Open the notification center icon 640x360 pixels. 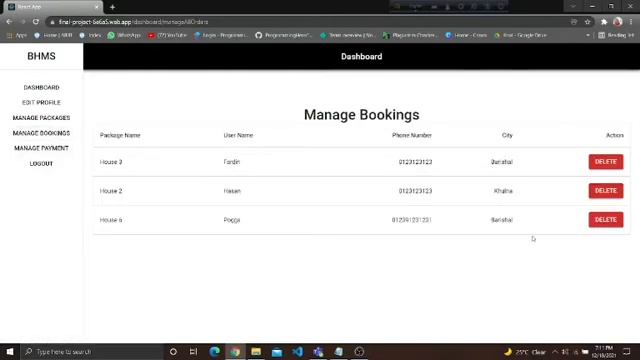point(627,351)
